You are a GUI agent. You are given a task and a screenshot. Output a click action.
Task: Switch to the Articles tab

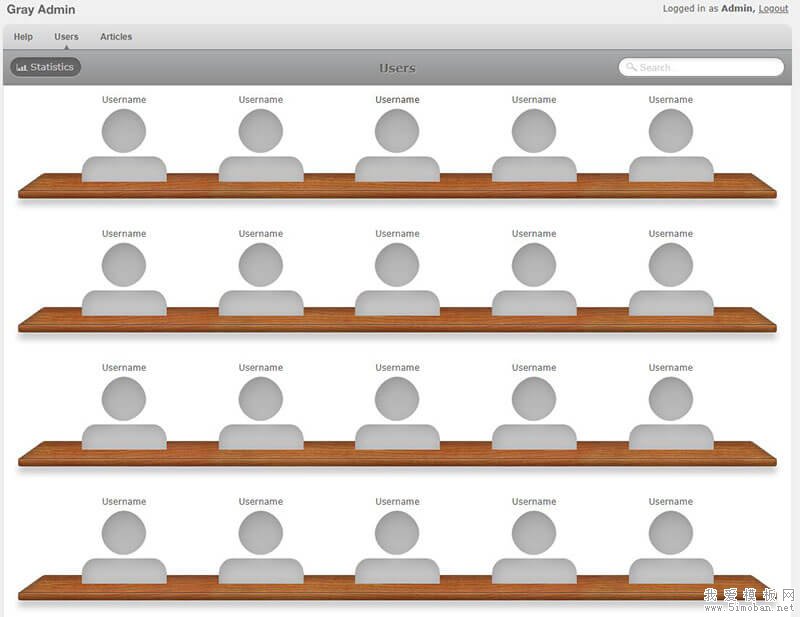116,37
